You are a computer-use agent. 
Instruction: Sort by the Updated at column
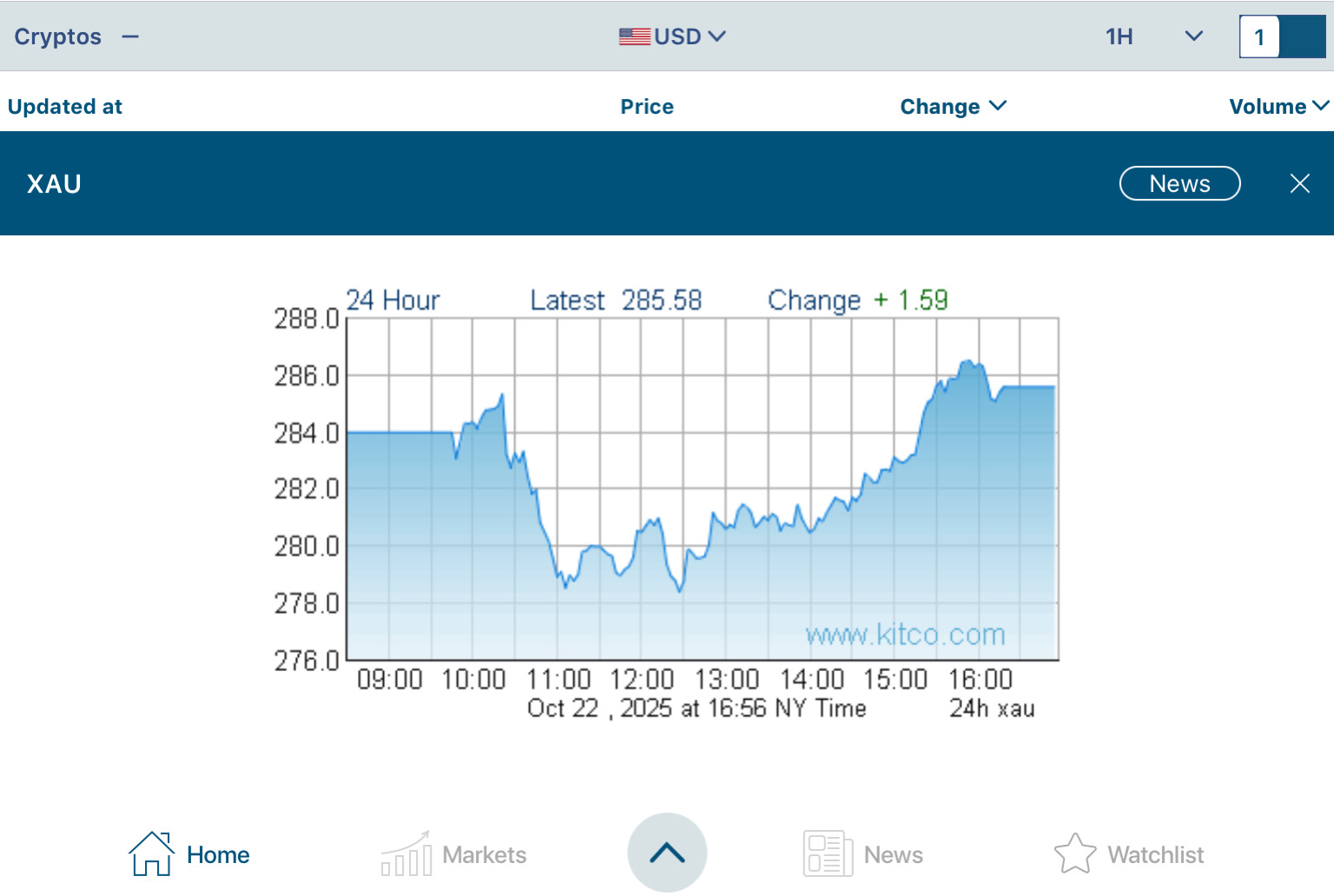[65, 107]
